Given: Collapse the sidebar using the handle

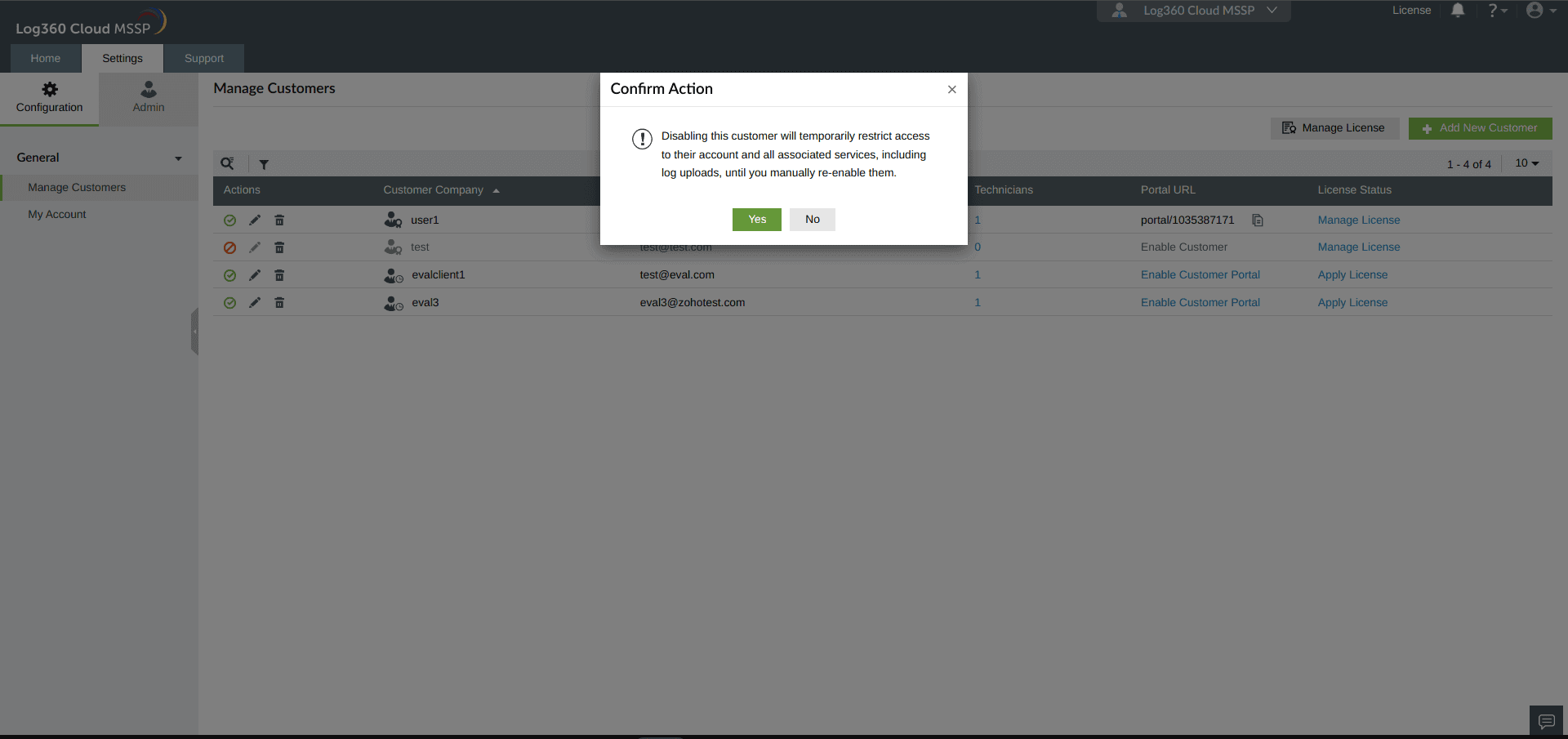Looking at the screenshot, I should click(x=194, y=332).
